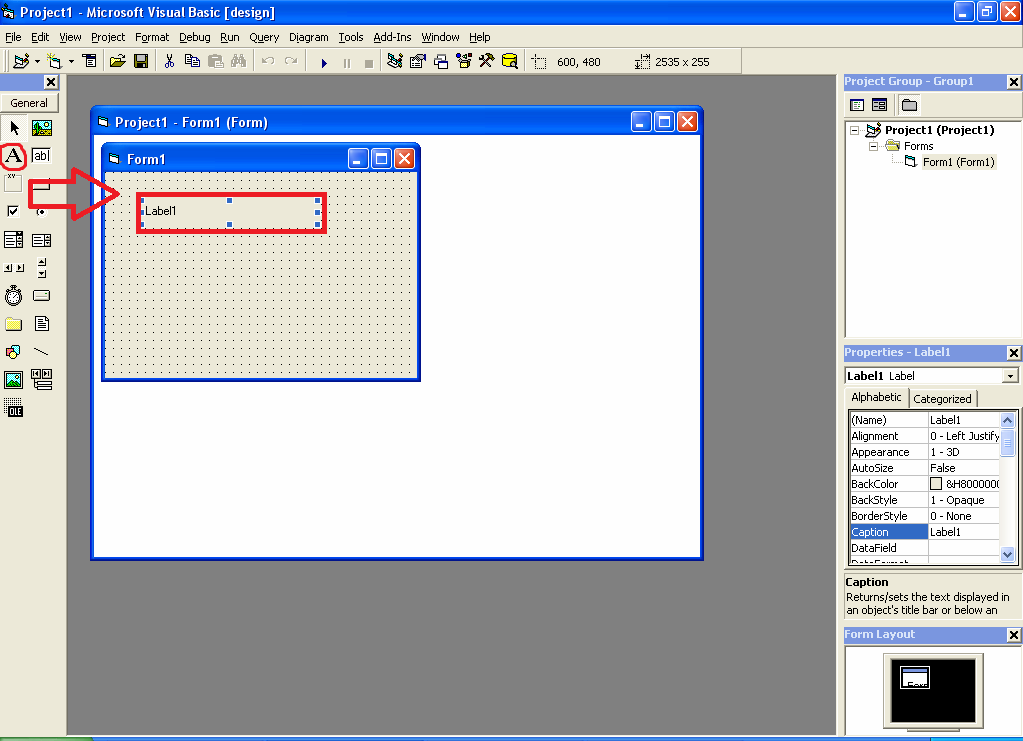The image size is (1023, 741).
Task: Click the Caption property value field
Action: point(964,532)
